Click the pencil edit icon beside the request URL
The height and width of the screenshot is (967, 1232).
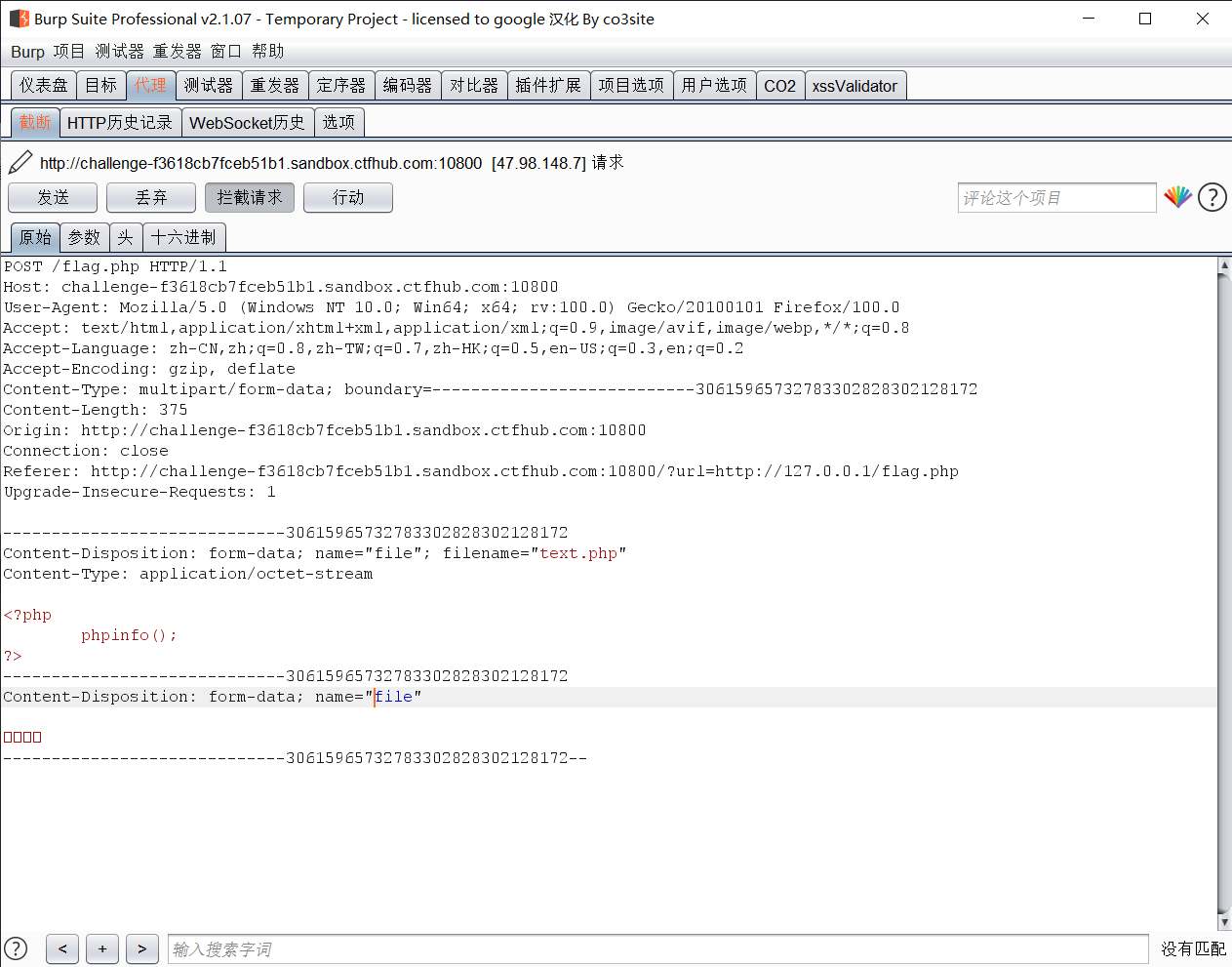coord(20,161)
